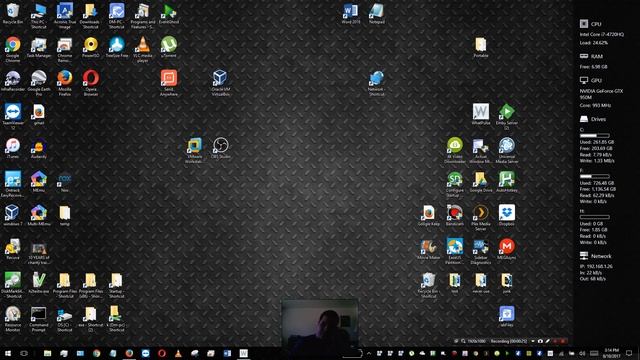
Task: Select the VMware Workstation desktop icon
Action: pyautogui.click(x=194, y=150)
